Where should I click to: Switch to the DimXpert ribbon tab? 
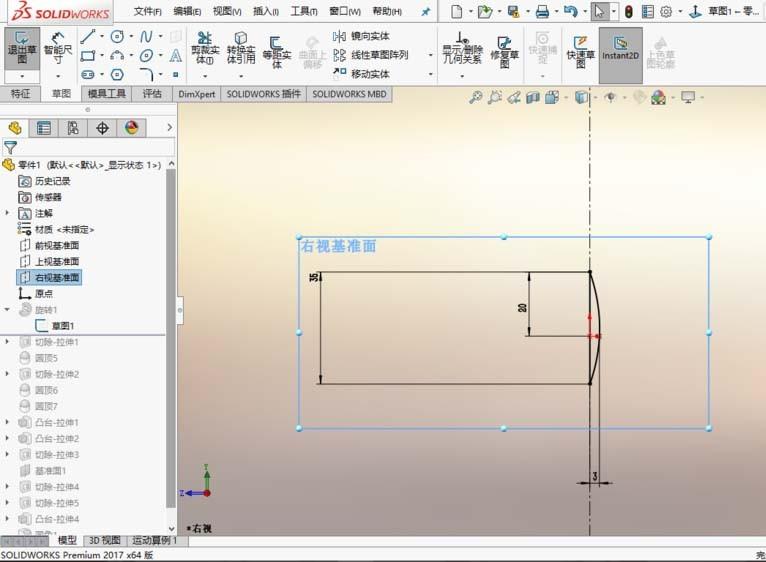click(197, 94)
